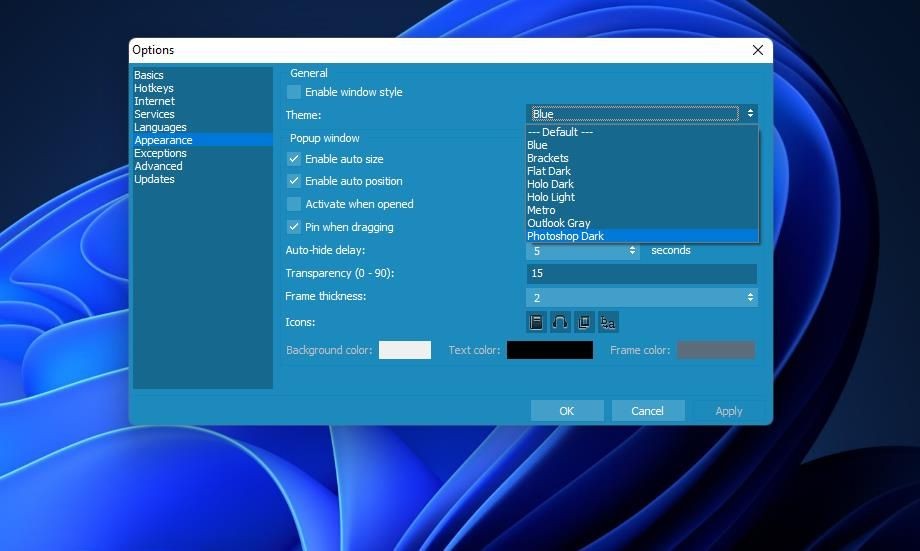Switch to Services category

[x=202, y=114]
